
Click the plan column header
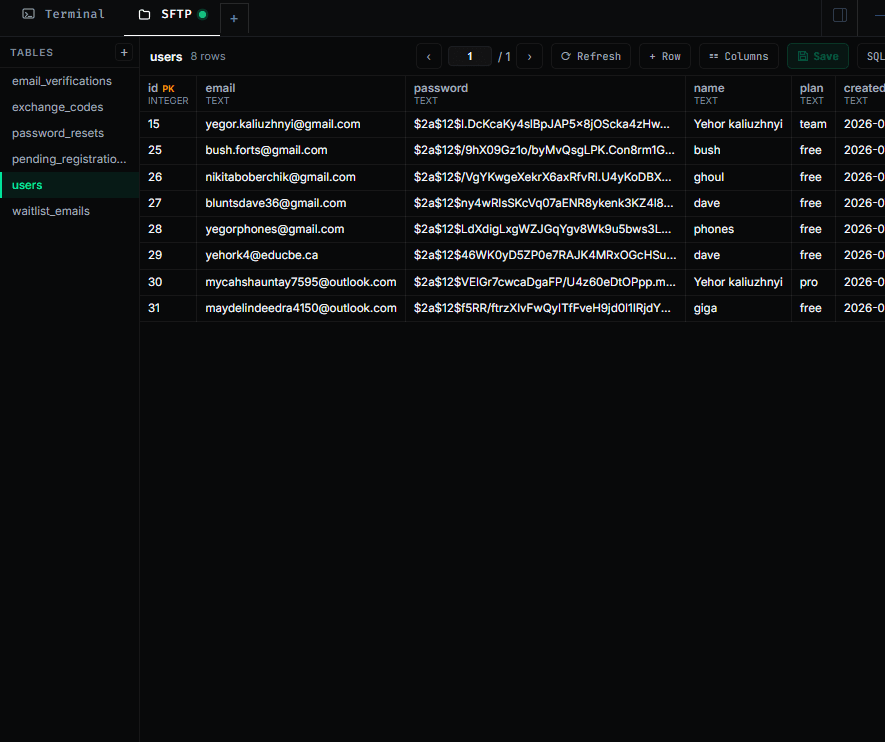813,94
